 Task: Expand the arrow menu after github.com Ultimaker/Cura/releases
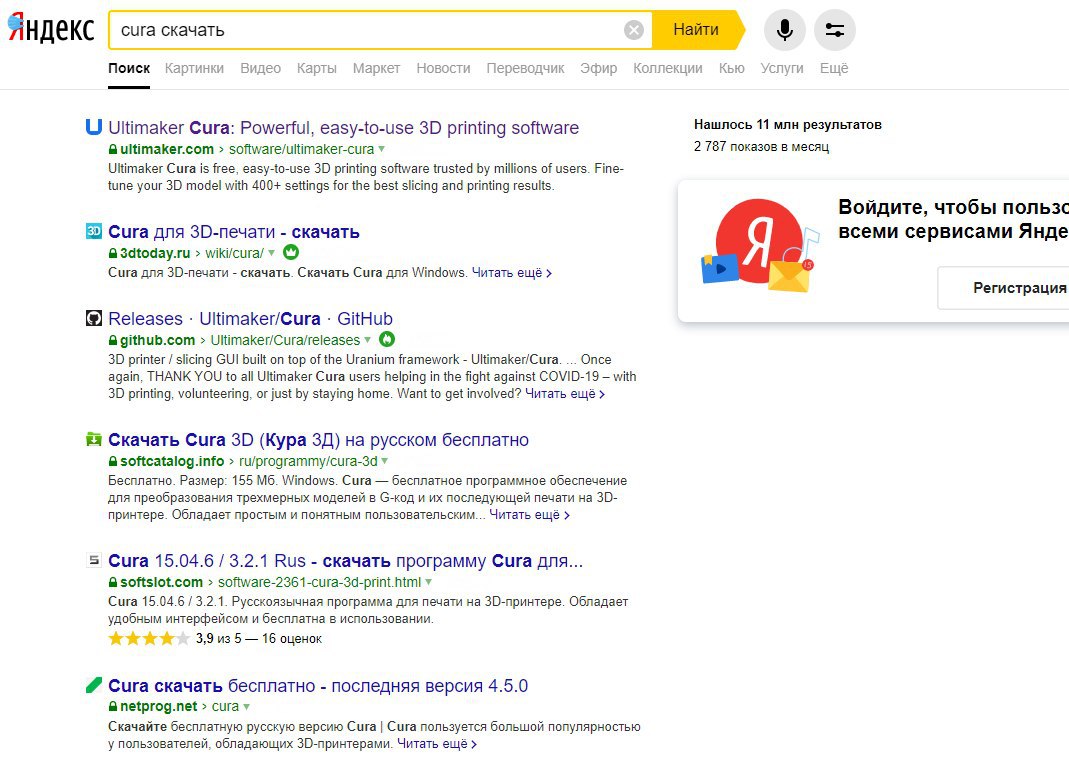(x=367, y=339)
